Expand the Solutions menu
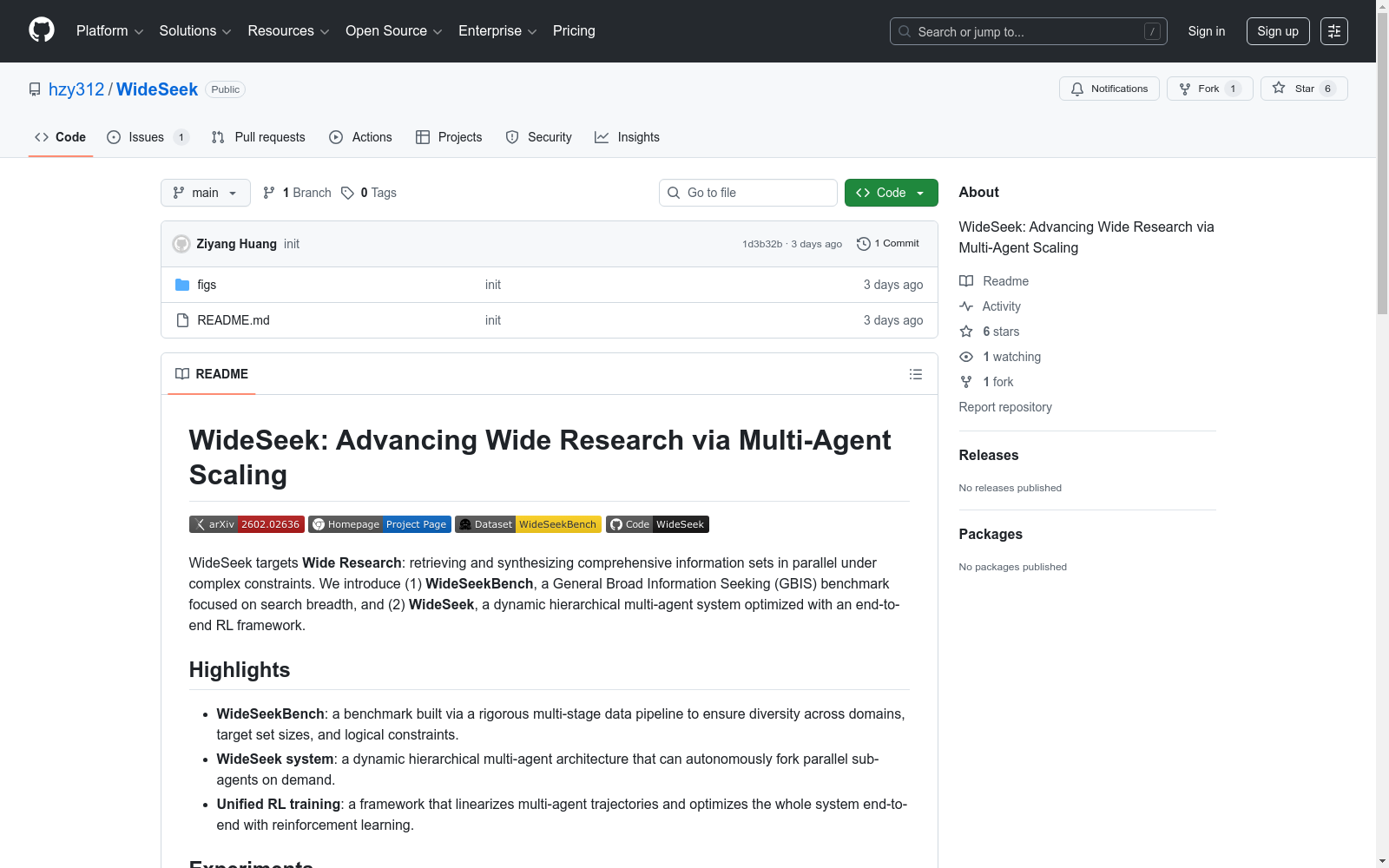The image size is (1389, 868). [195, 31]
